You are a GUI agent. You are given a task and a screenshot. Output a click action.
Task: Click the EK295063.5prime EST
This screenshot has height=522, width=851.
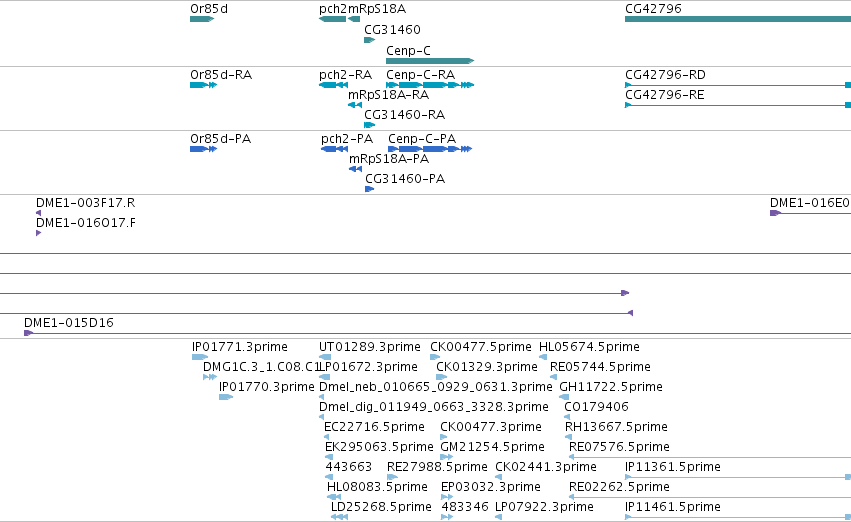328,457
